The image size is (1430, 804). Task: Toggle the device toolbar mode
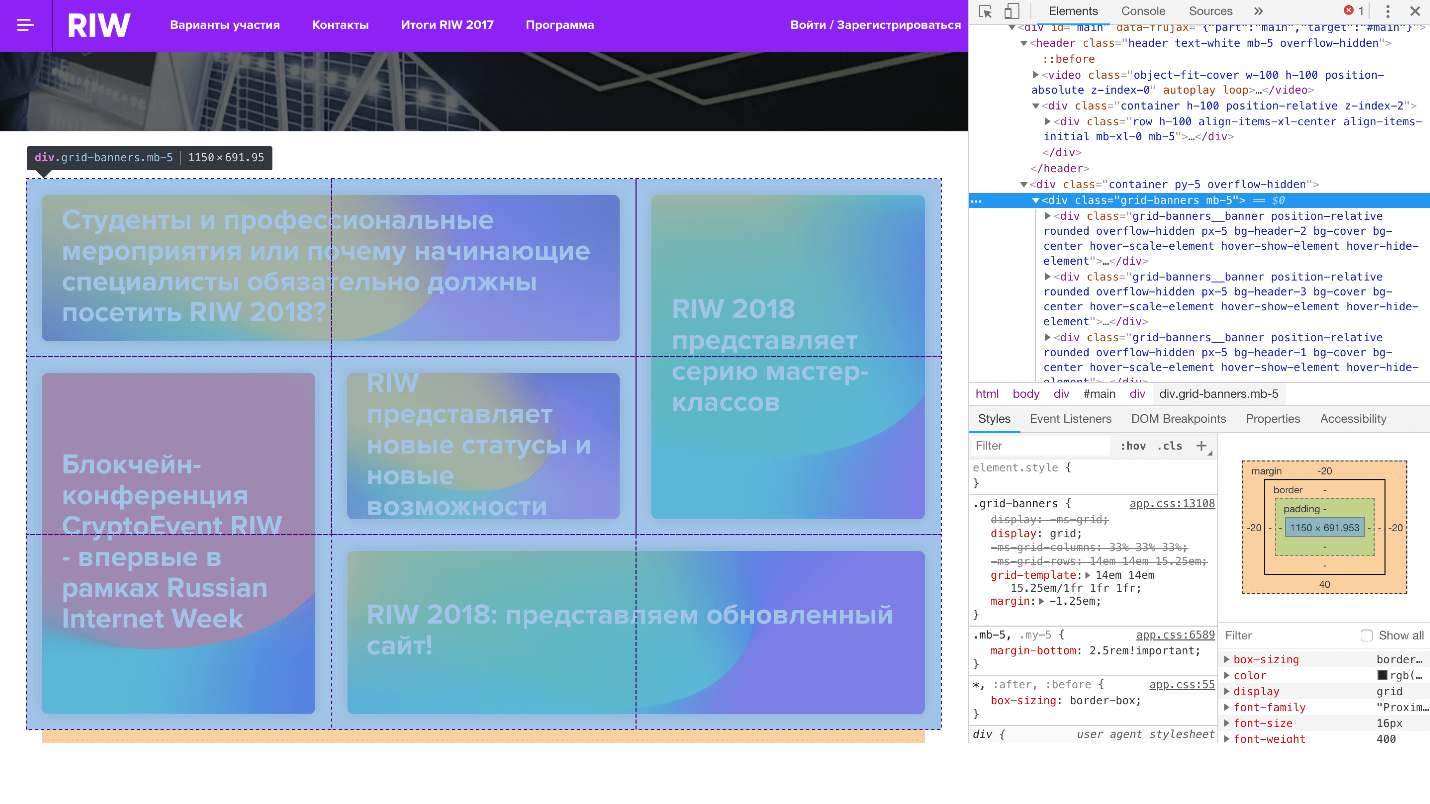[1010, 11]
